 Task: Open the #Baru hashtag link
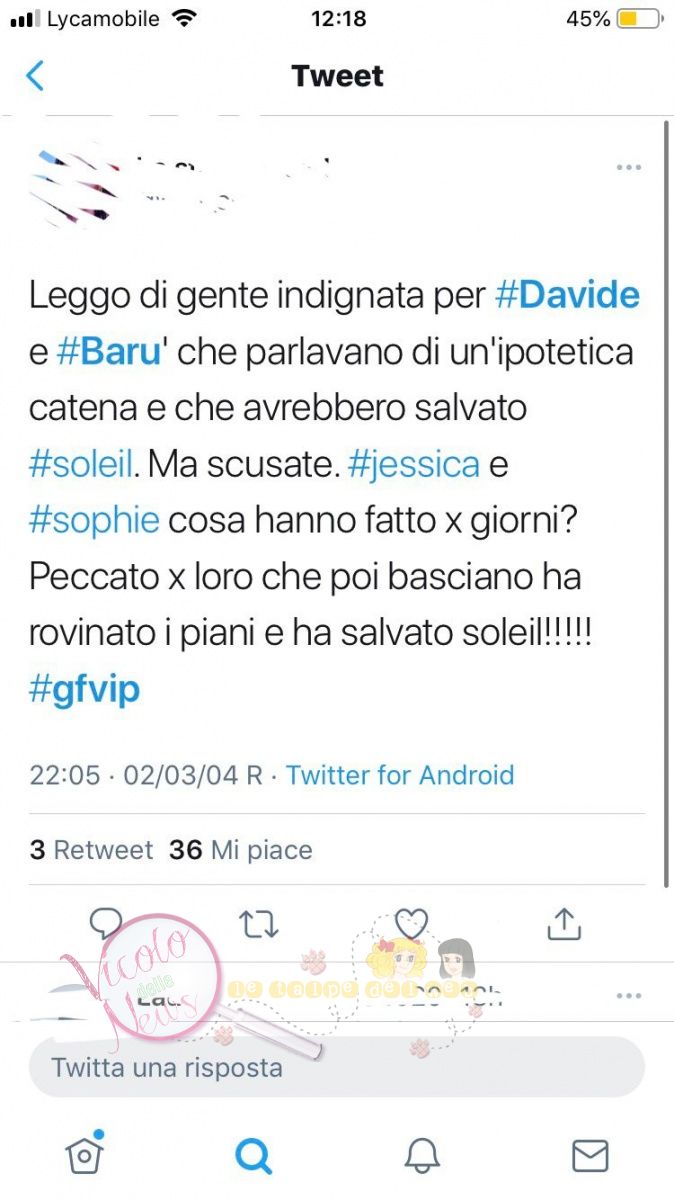coord(110,353)
